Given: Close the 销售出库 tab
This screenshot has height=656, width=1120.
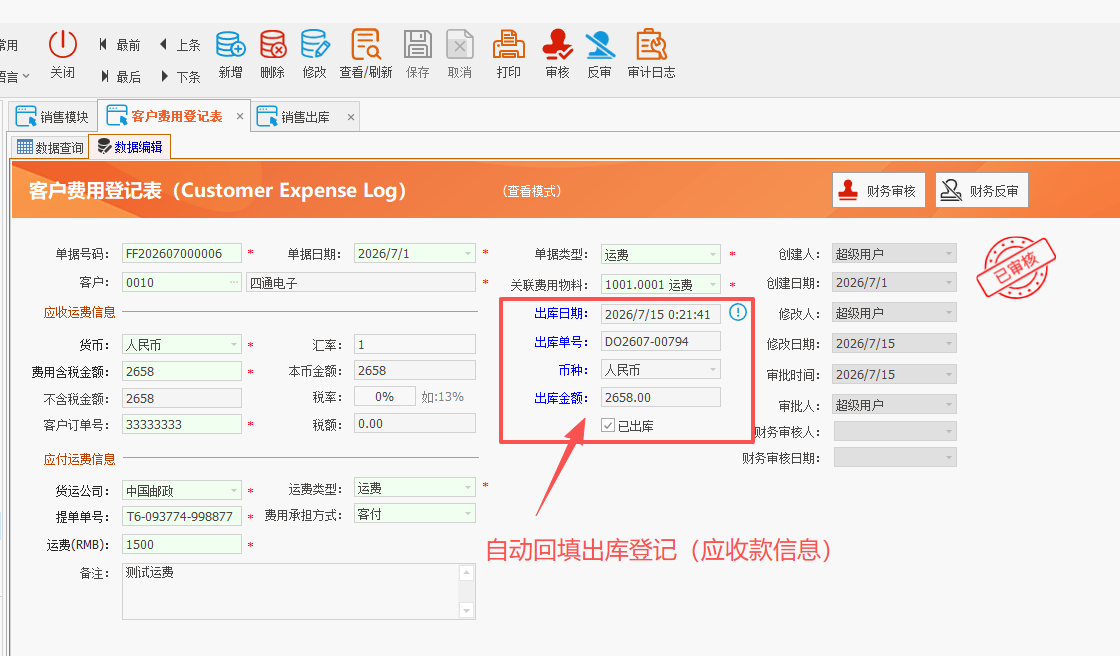Looking at the screenshot, I should (x=351, y=117).
